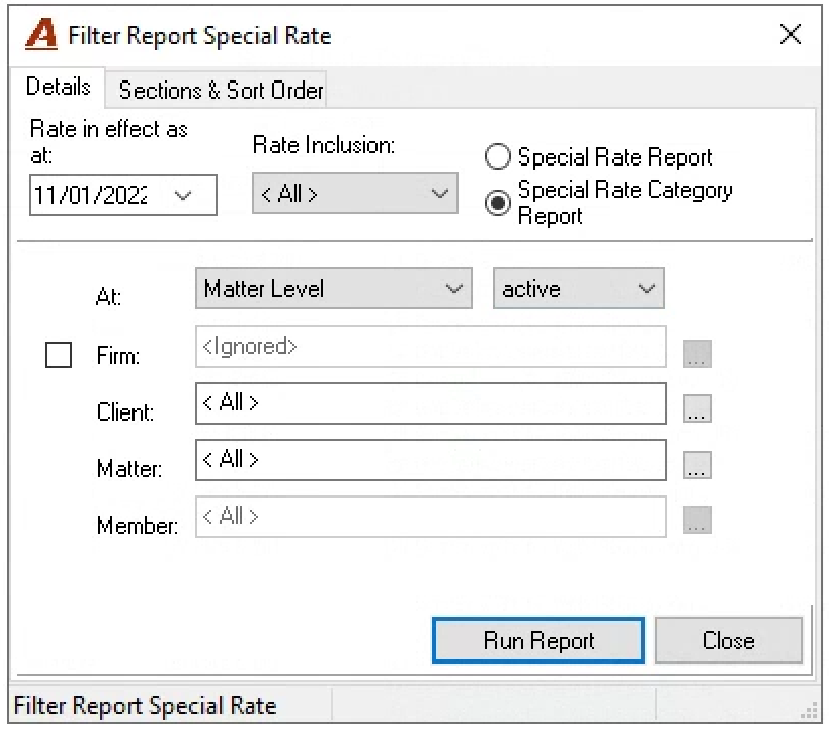Click the At: label
The height and width of the screenshot is (730, 829).
coord(108,297)
